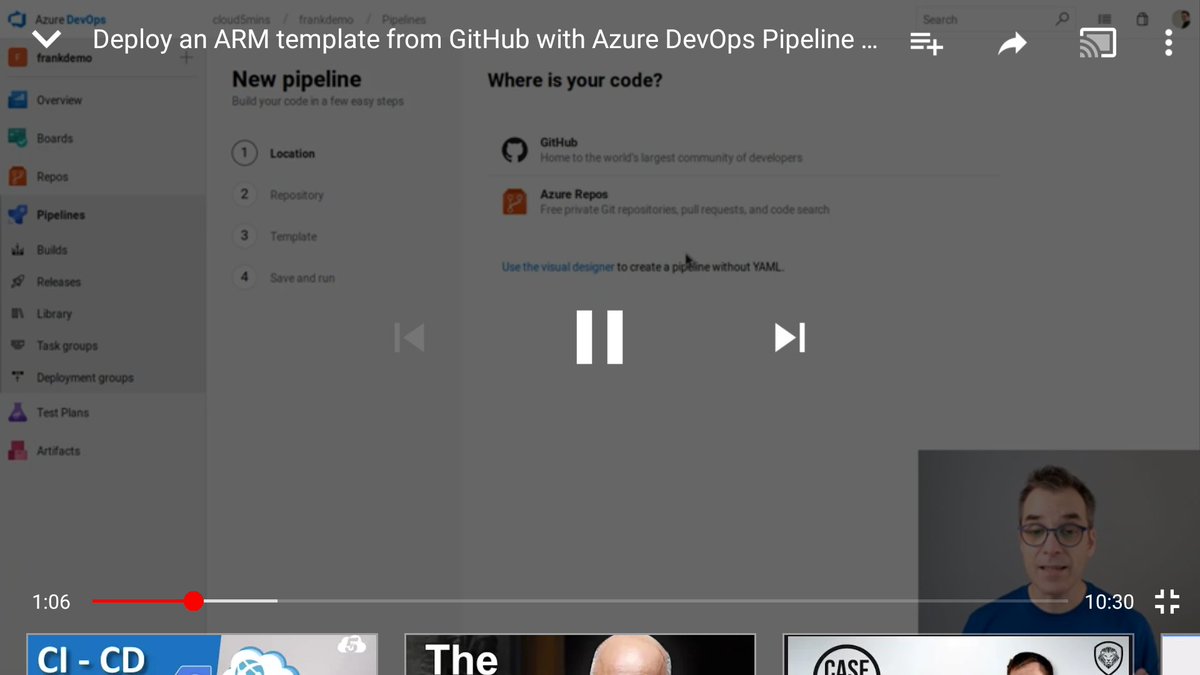Open the CASE suggested video thumbnail
The width and height of the screenshot is (1200, 675).
958,654
